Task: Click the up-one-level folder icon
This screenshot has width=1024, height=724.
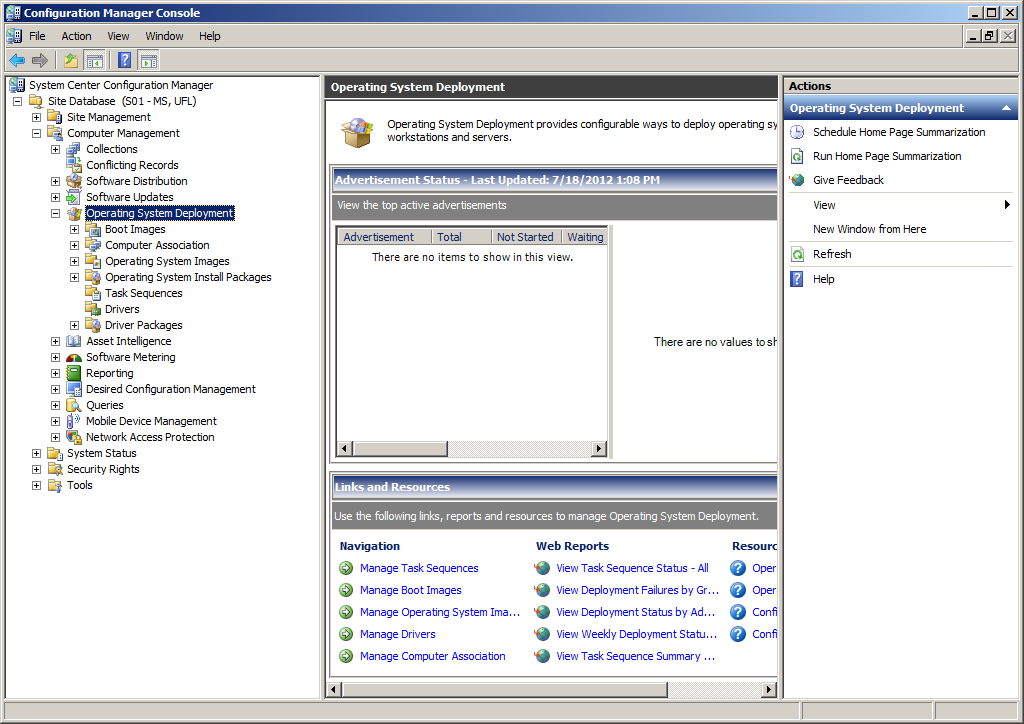Action: tap(71, 61)
